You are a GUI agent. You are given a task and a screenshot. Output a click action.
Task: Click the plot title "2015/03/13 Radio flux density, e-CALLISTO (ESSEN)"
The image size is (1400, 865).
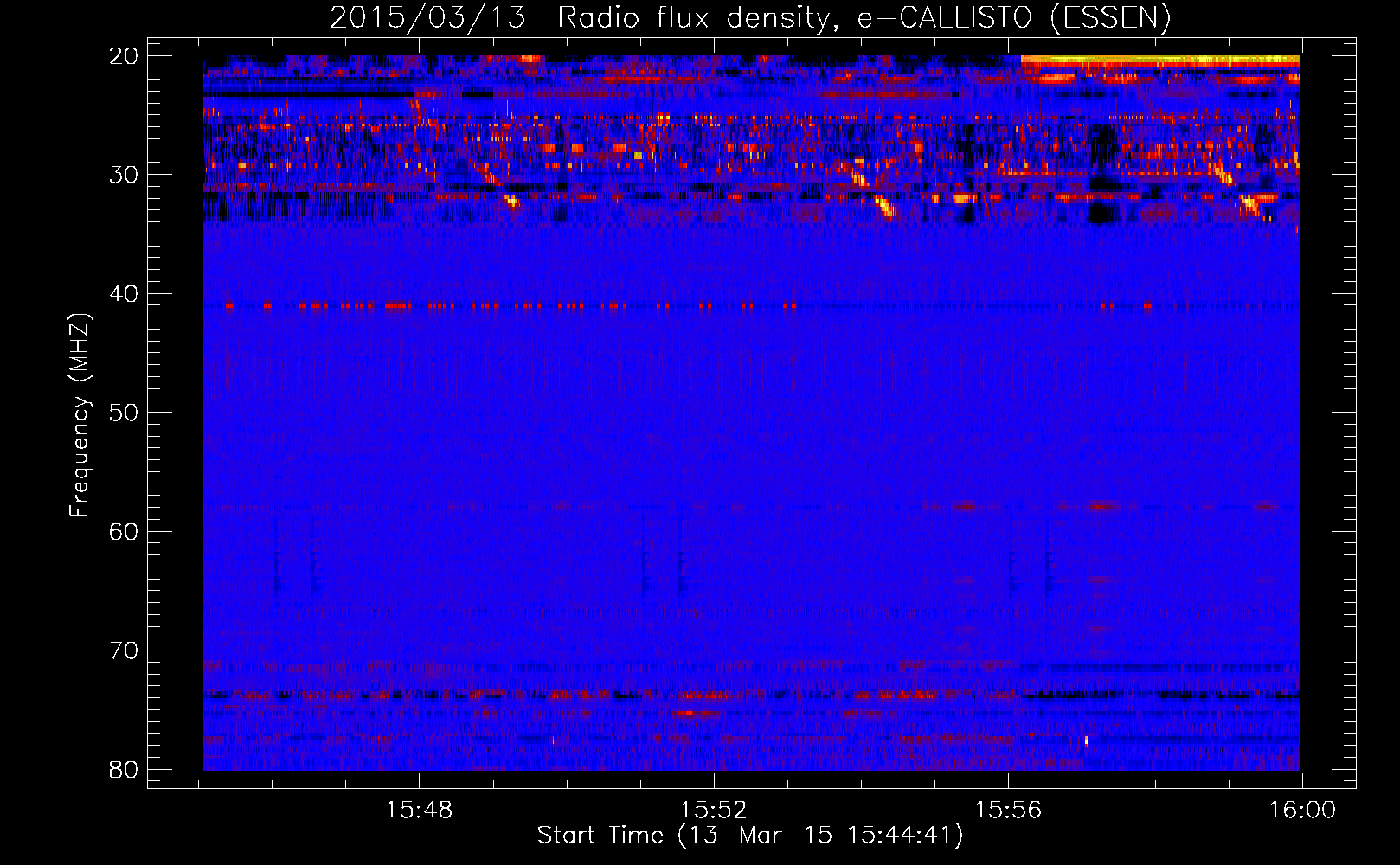pyautogui.click(x=750, y=17)
